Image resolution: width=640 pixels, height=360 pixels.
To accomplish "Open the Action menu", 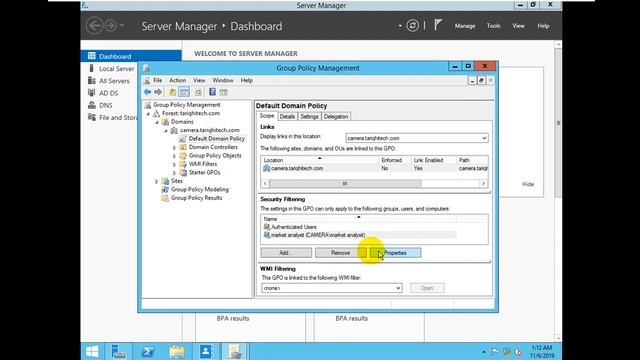I will click(178, 80).
